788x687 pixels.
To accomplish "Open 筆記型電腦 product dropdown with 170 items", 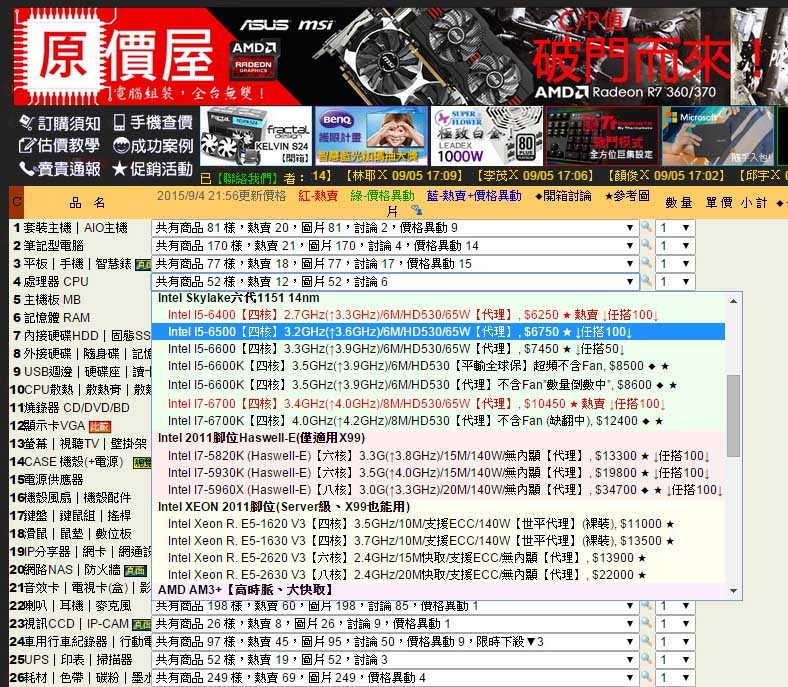I will point(395,246).
